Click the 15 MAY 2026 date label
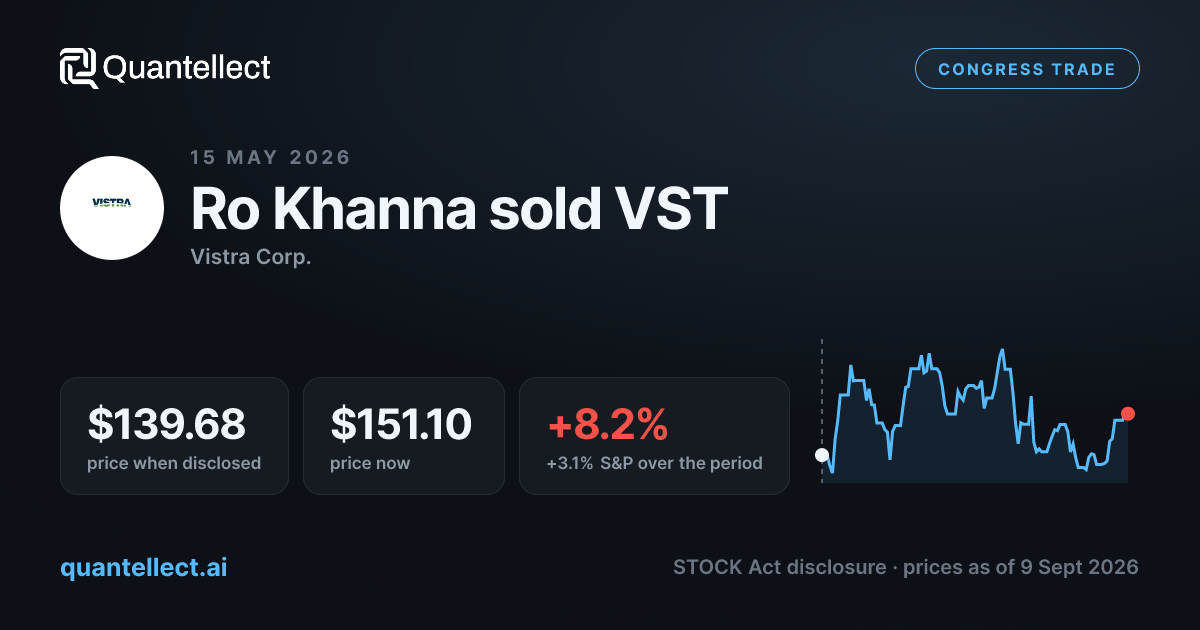Screen dimensions: 1200x630 (x=270, y=157)
